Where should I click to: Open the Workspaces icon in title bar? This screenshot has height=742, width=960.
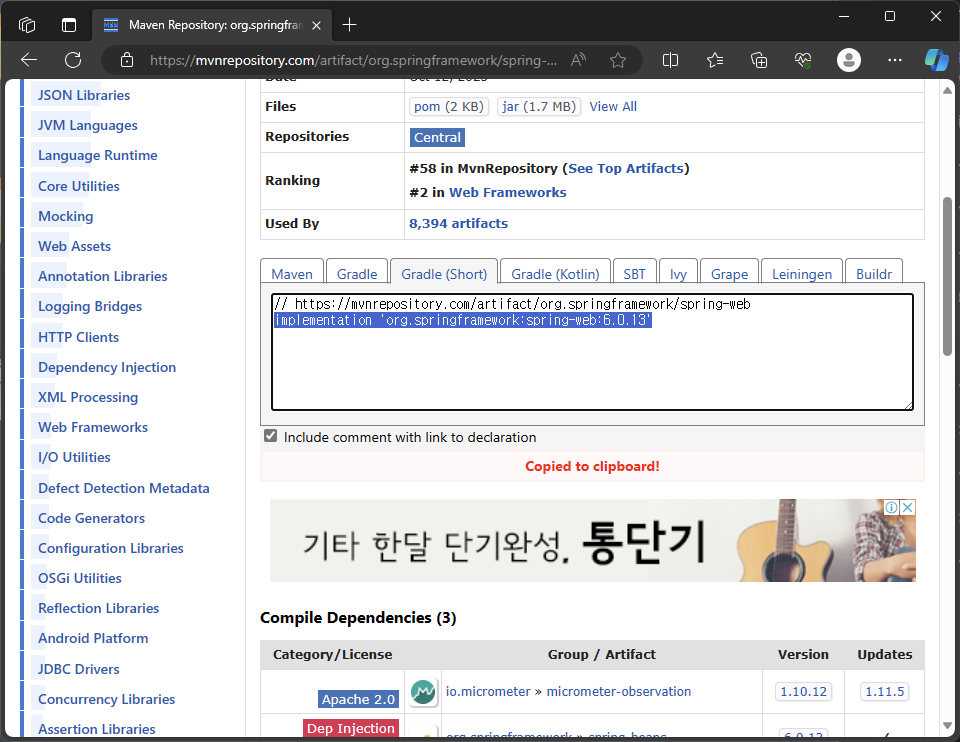pyautogui.click(x=27, y=24)
